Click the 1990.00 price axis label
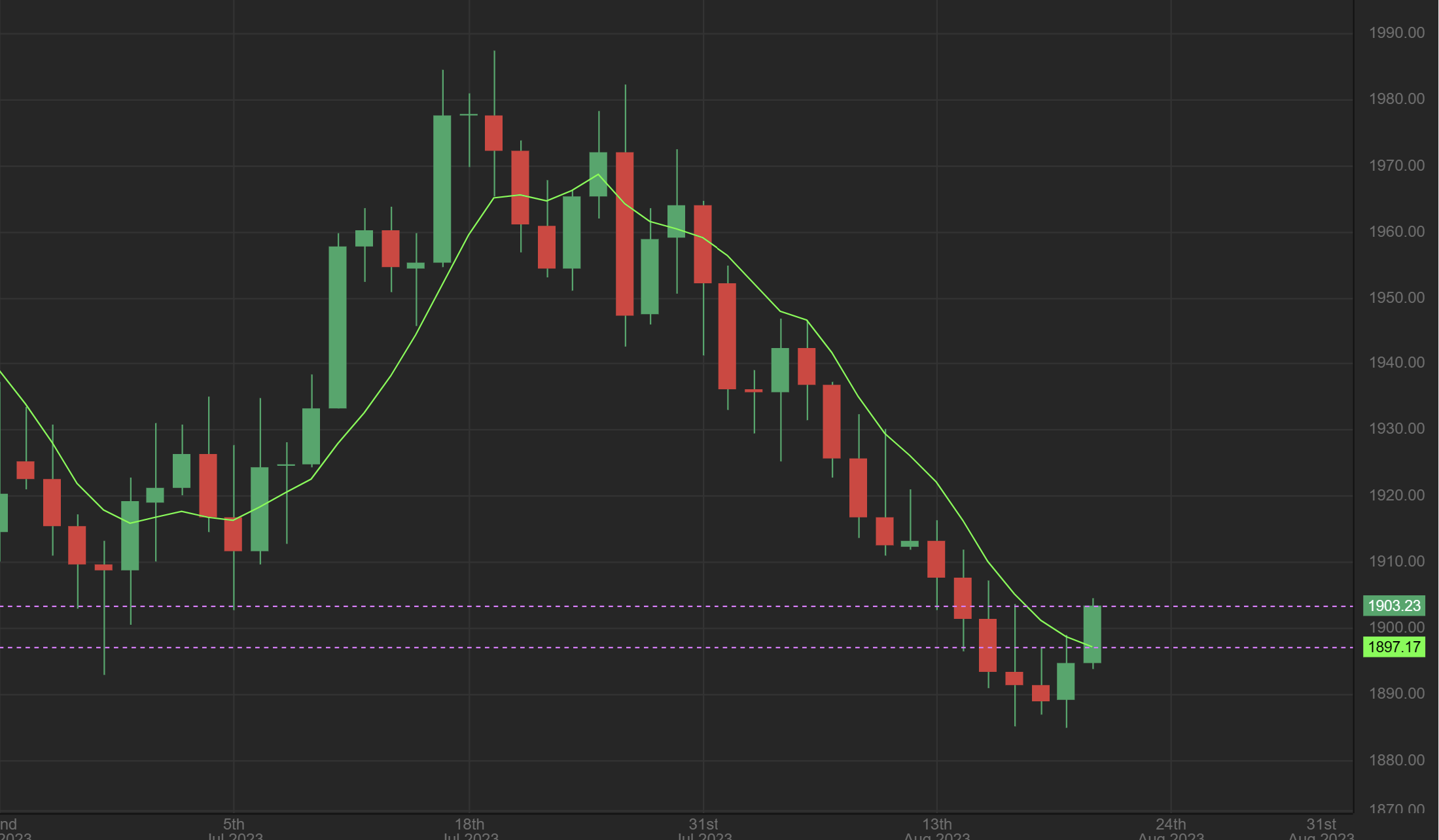This screenshot has height=840, width=1439. pyautogui.click(x=1396, y=33)
